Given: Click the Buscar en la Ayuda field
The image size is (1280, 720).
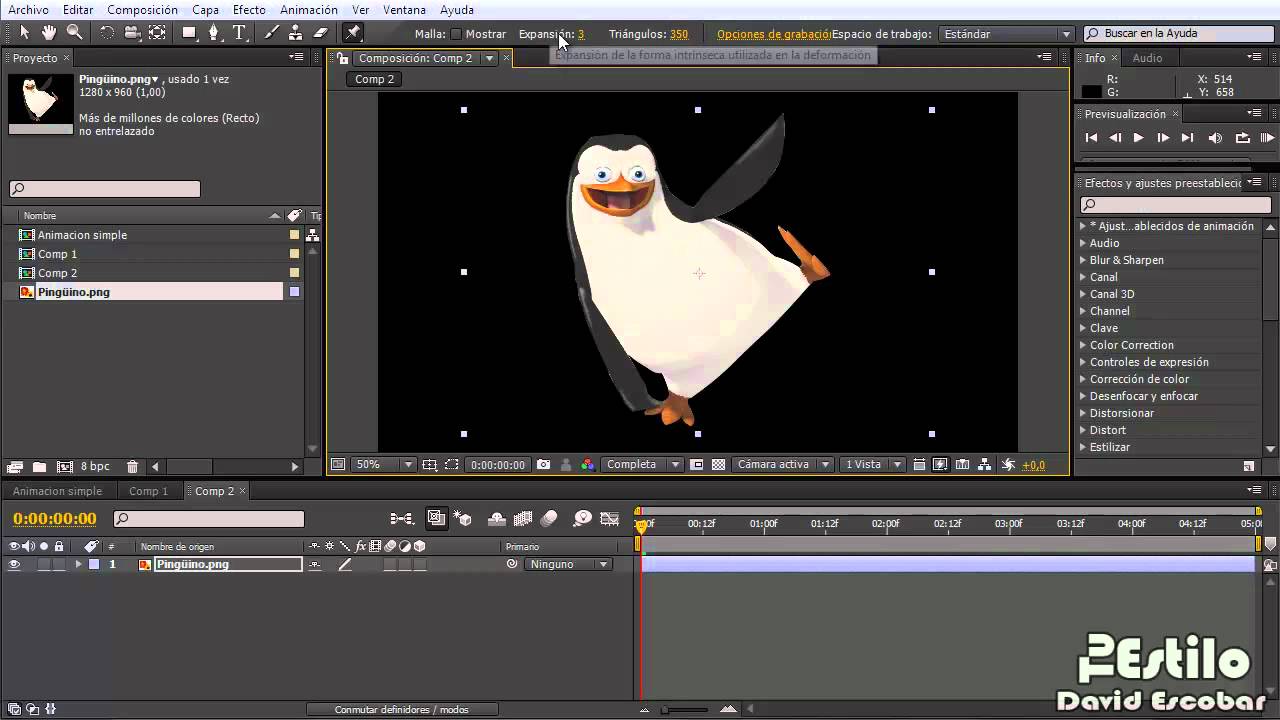Looking at the screenshot, I should 1180,34.
